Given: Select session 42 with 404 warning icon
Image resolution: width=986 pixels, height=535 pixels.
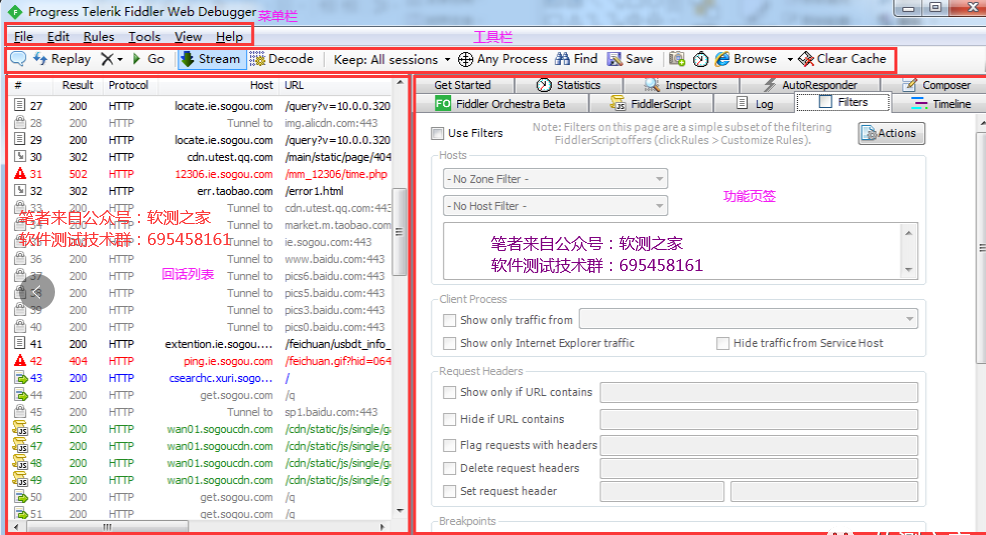Looking at the screenshot, I should [x=20, y=360].
